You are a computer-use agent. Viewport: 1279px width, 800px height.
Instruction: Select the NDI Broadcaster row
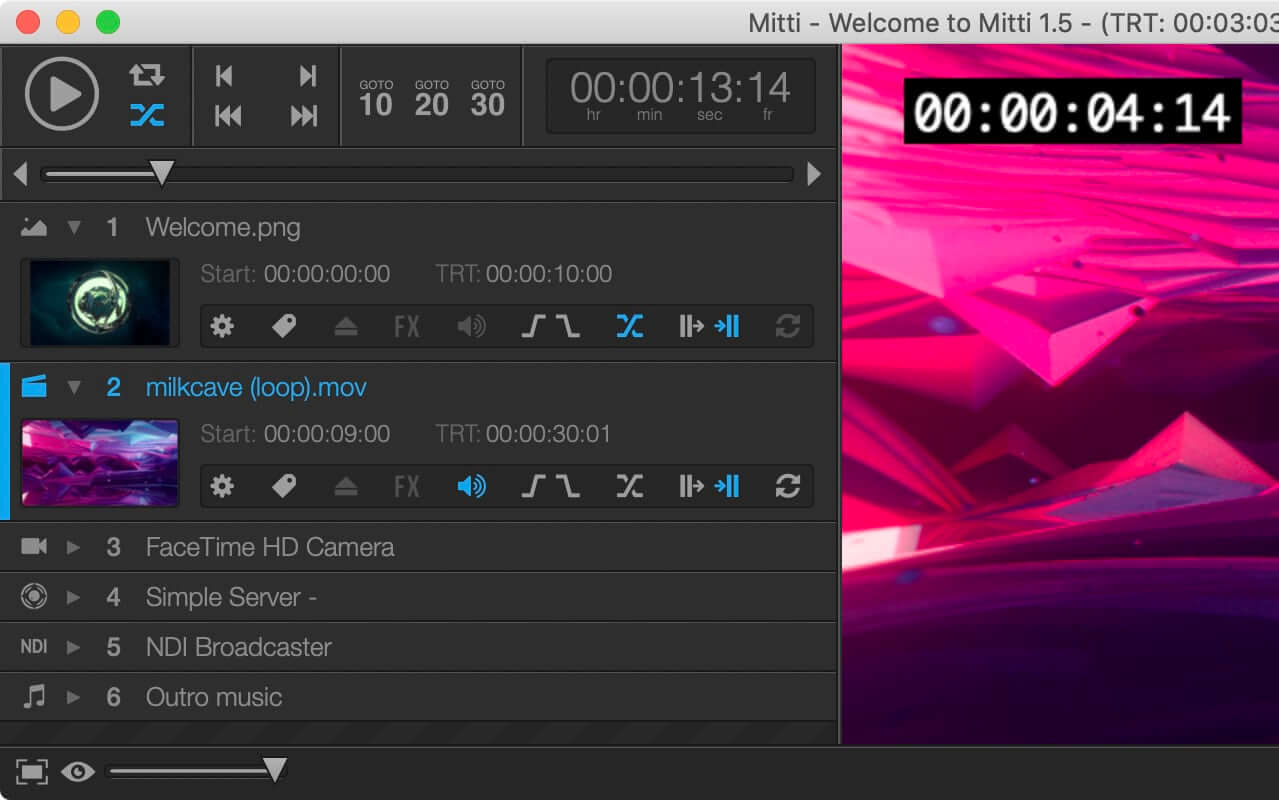point(418,647)
